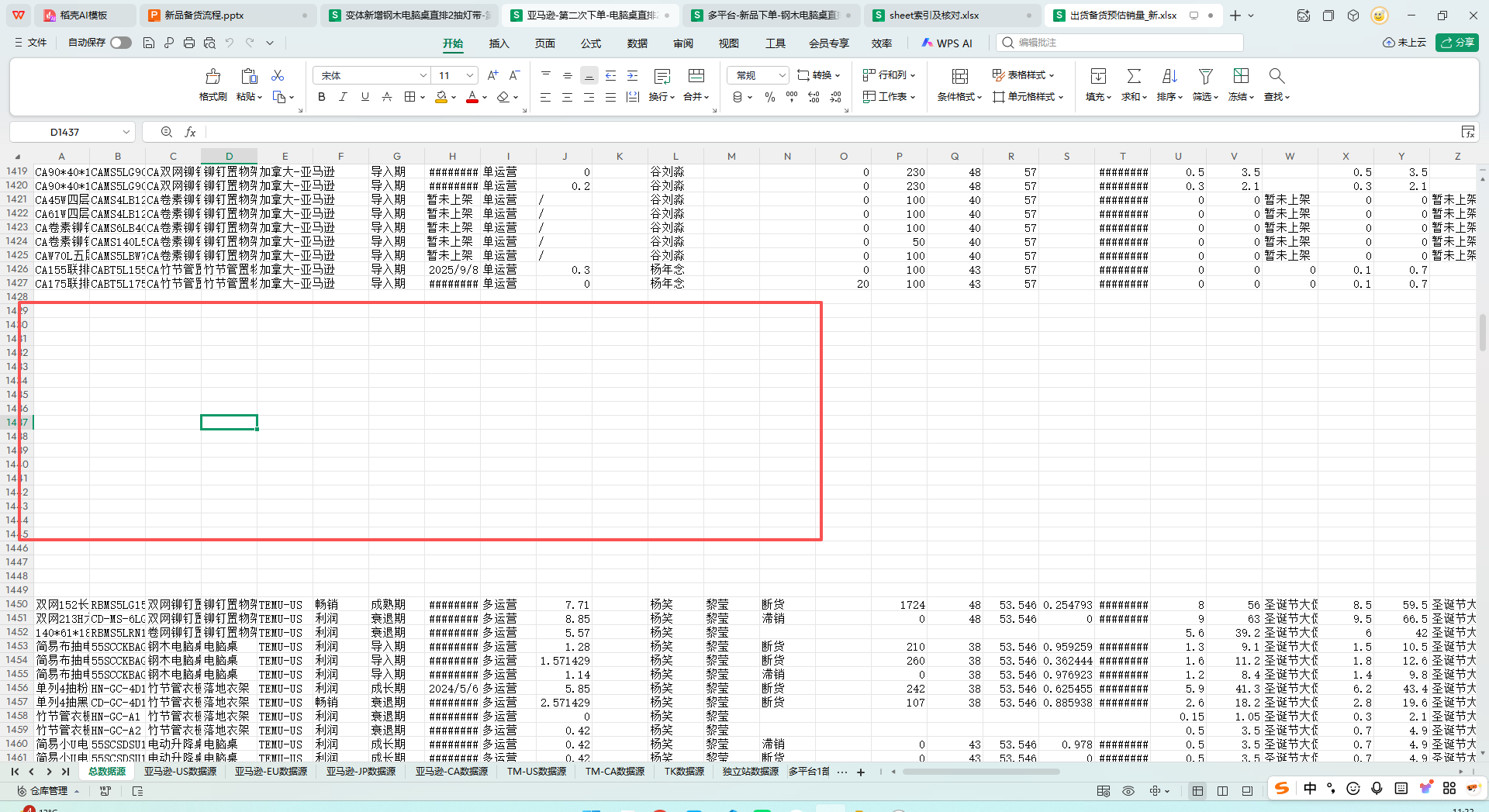
Task: Click the Sort (排序) icon
Action: (1169, 76)
